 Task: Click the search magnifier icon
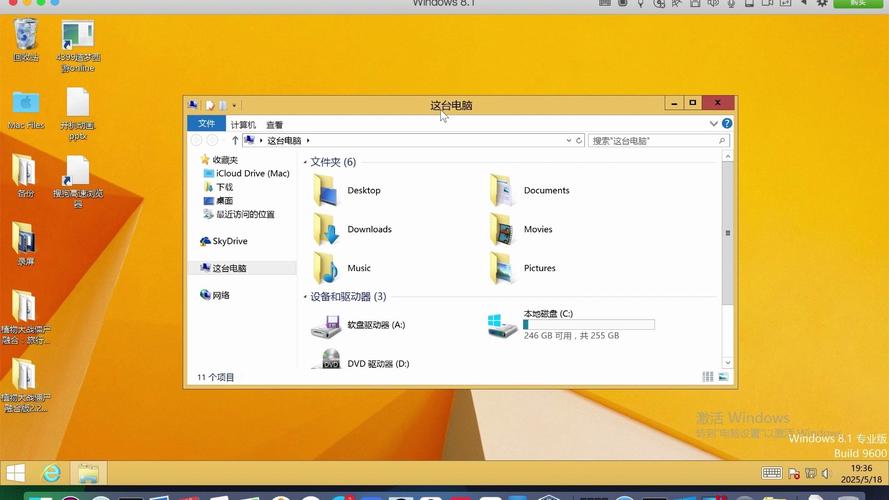point(722,141)
